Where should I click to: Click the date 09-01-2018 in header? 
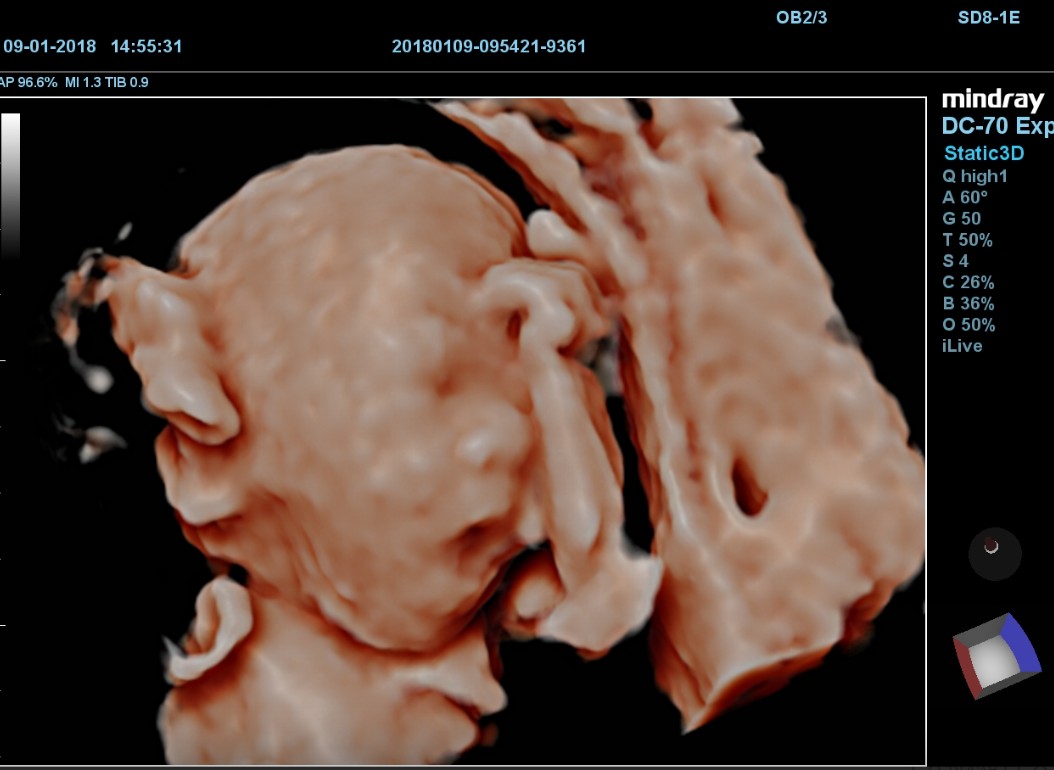pos(49,46)
